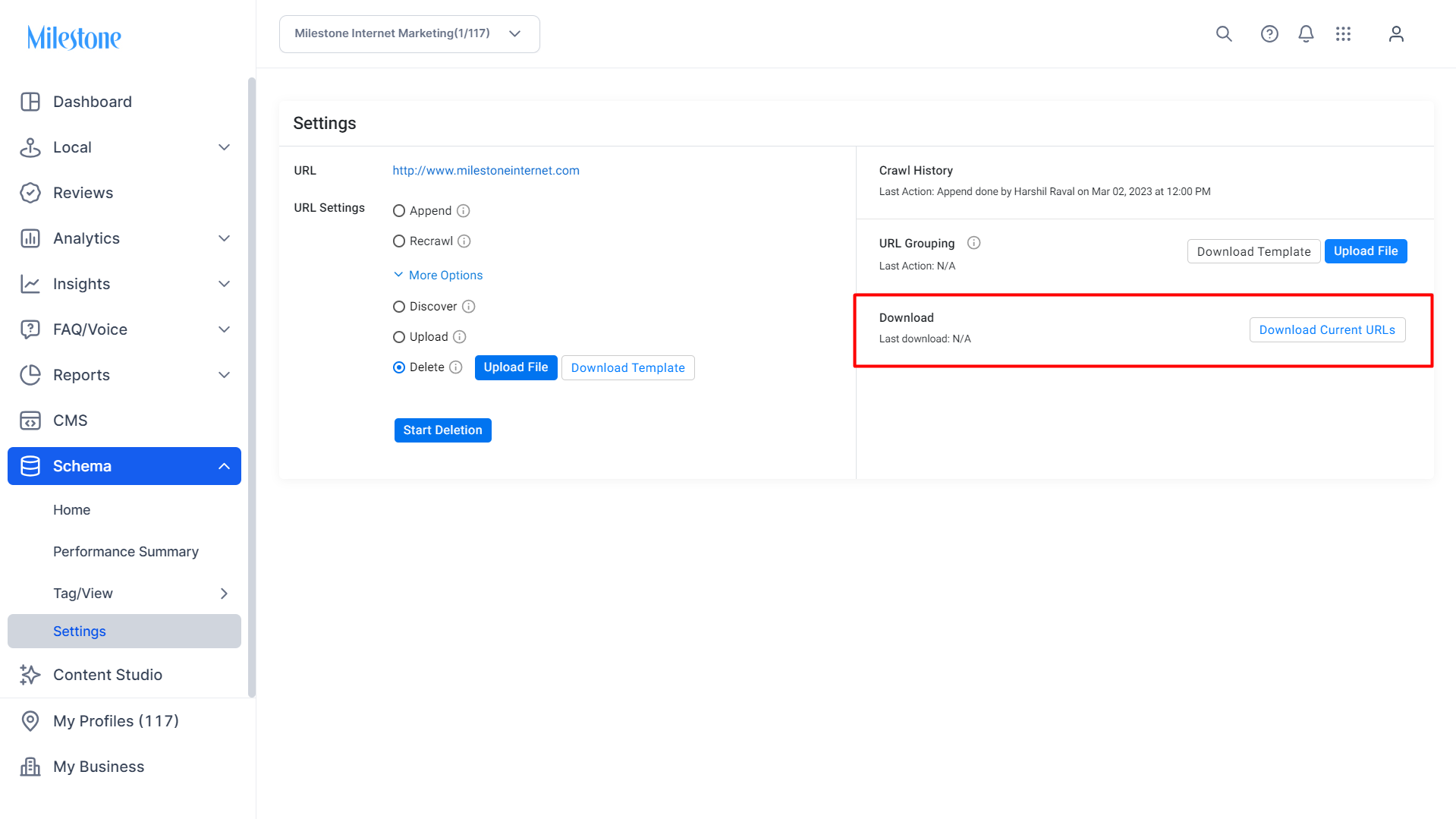Click the My Business building icon
This screenshot has height=819, width=1456.
30,767
